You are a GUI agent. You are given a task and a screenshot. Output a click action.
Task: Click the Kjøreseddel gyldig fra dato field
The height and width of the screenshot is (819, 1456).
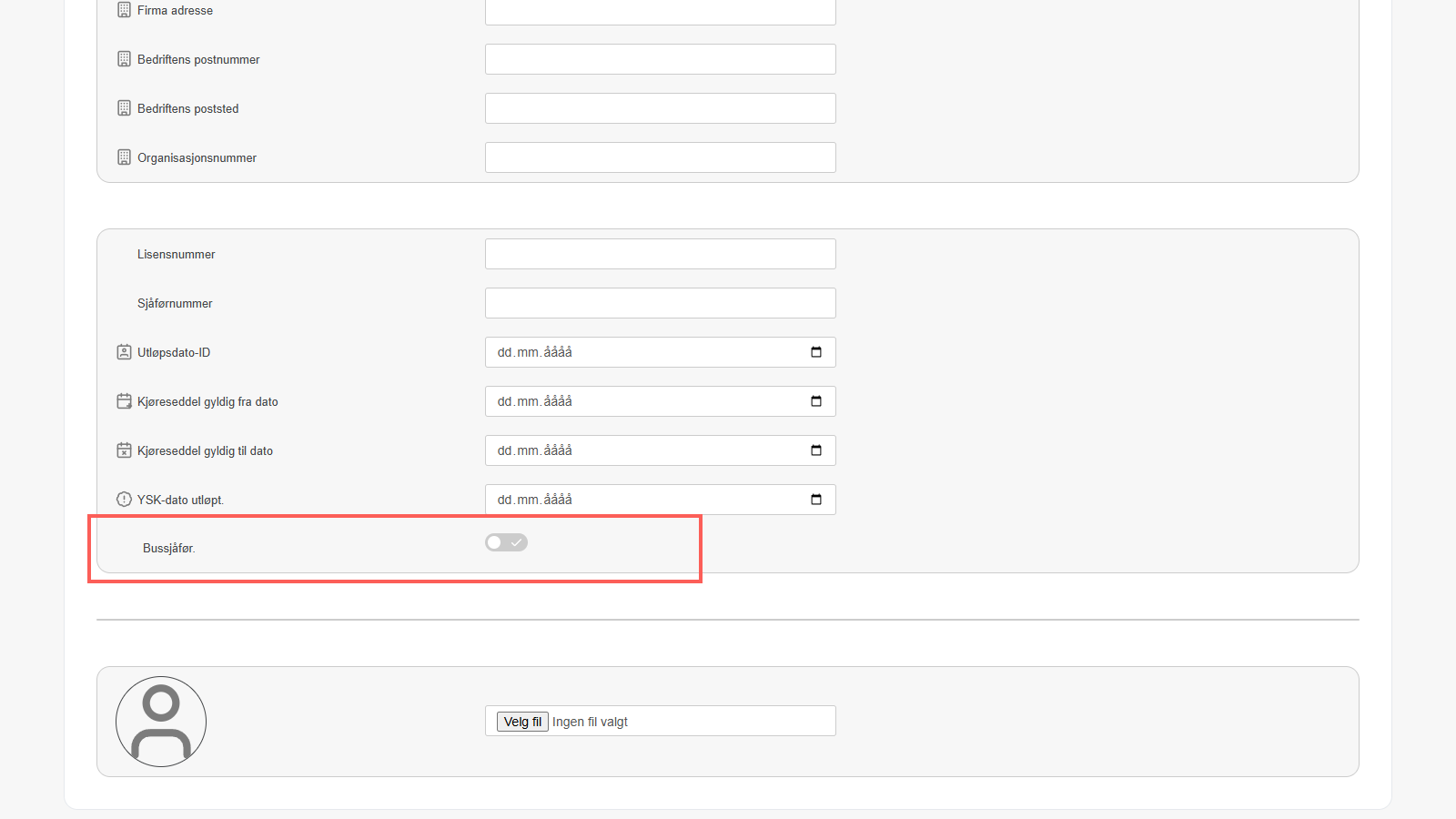click(661, 401)
